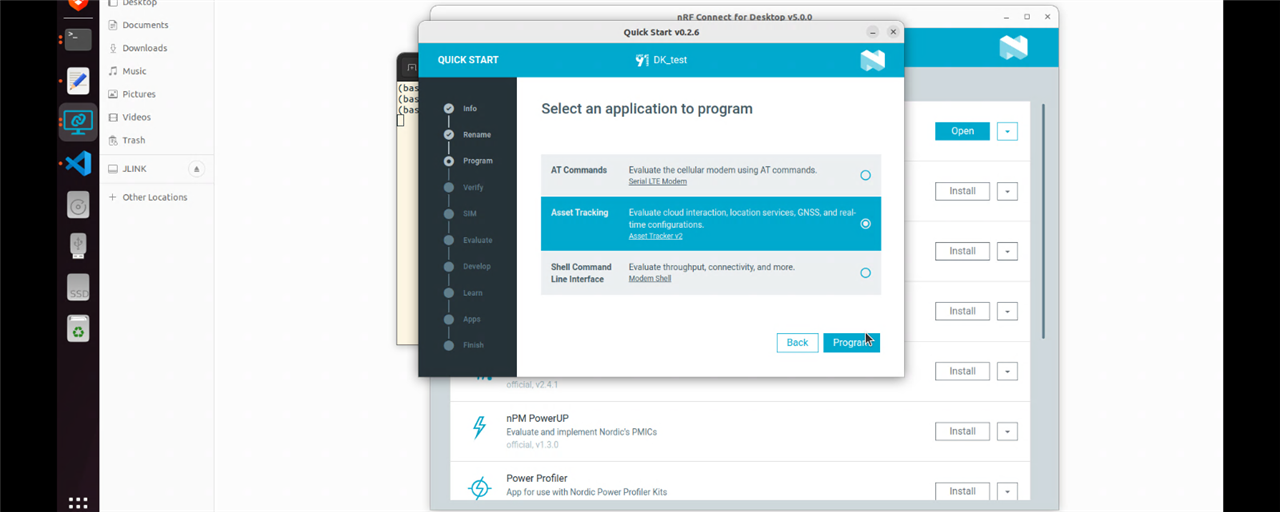Open the Trash icon in dock

(78, 328)
